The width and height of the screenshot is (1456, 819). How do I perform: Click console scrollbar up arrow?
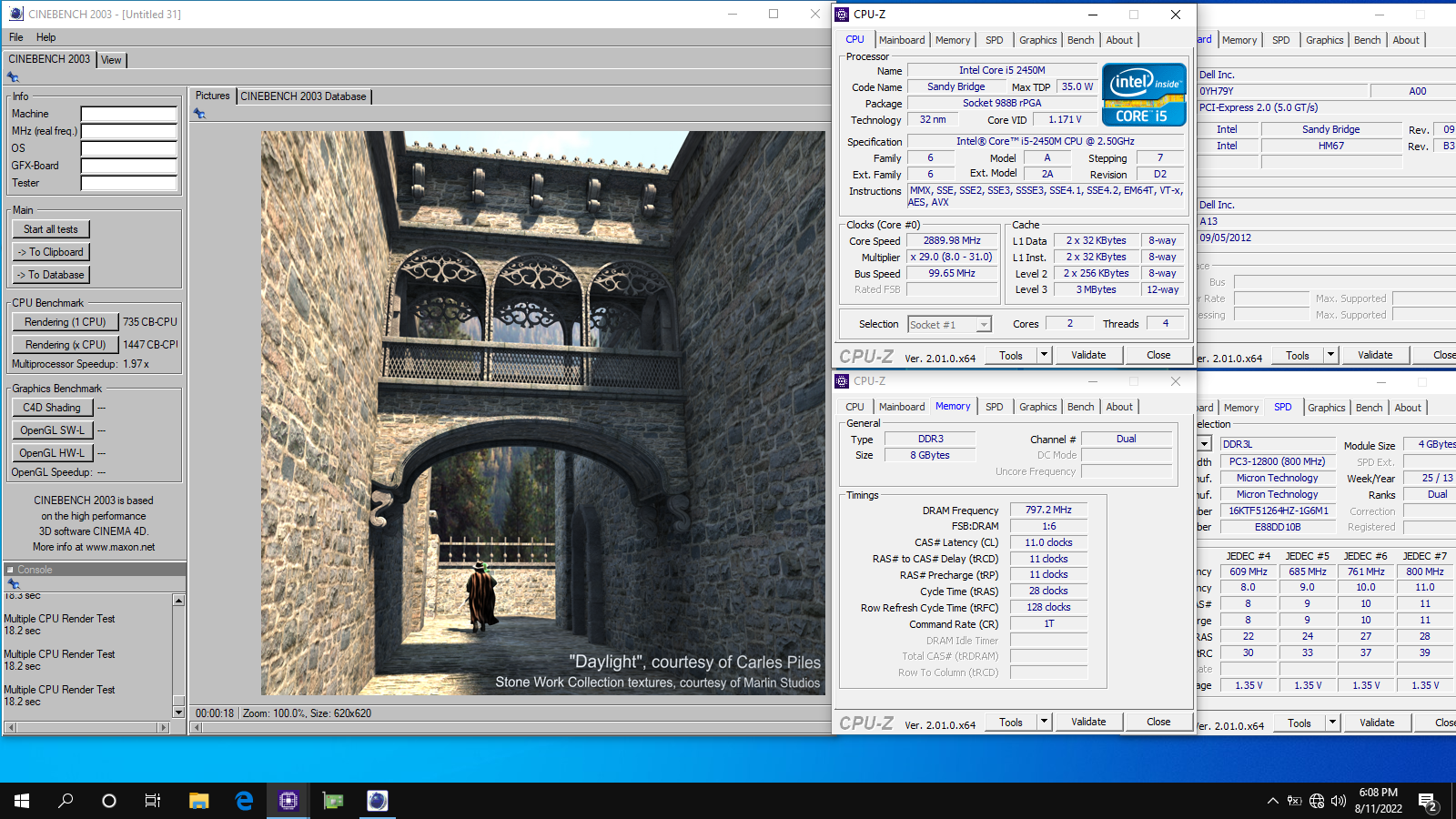click(x=178, y=600)
